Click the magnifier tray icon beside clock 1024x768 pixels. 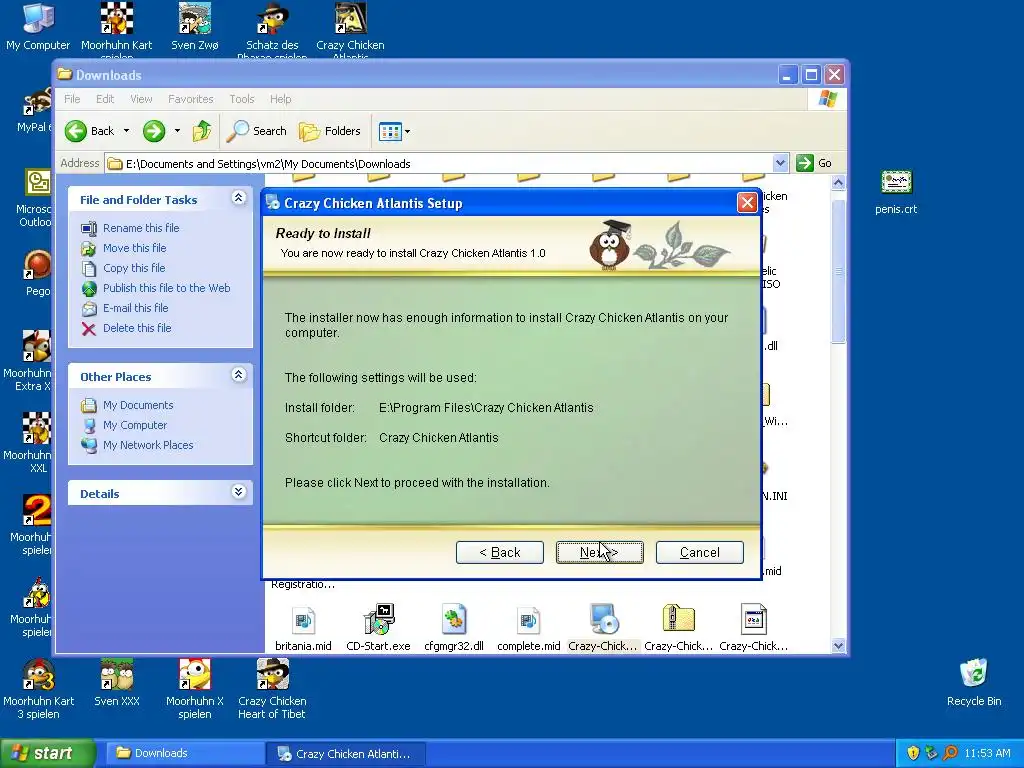point(950,754)
